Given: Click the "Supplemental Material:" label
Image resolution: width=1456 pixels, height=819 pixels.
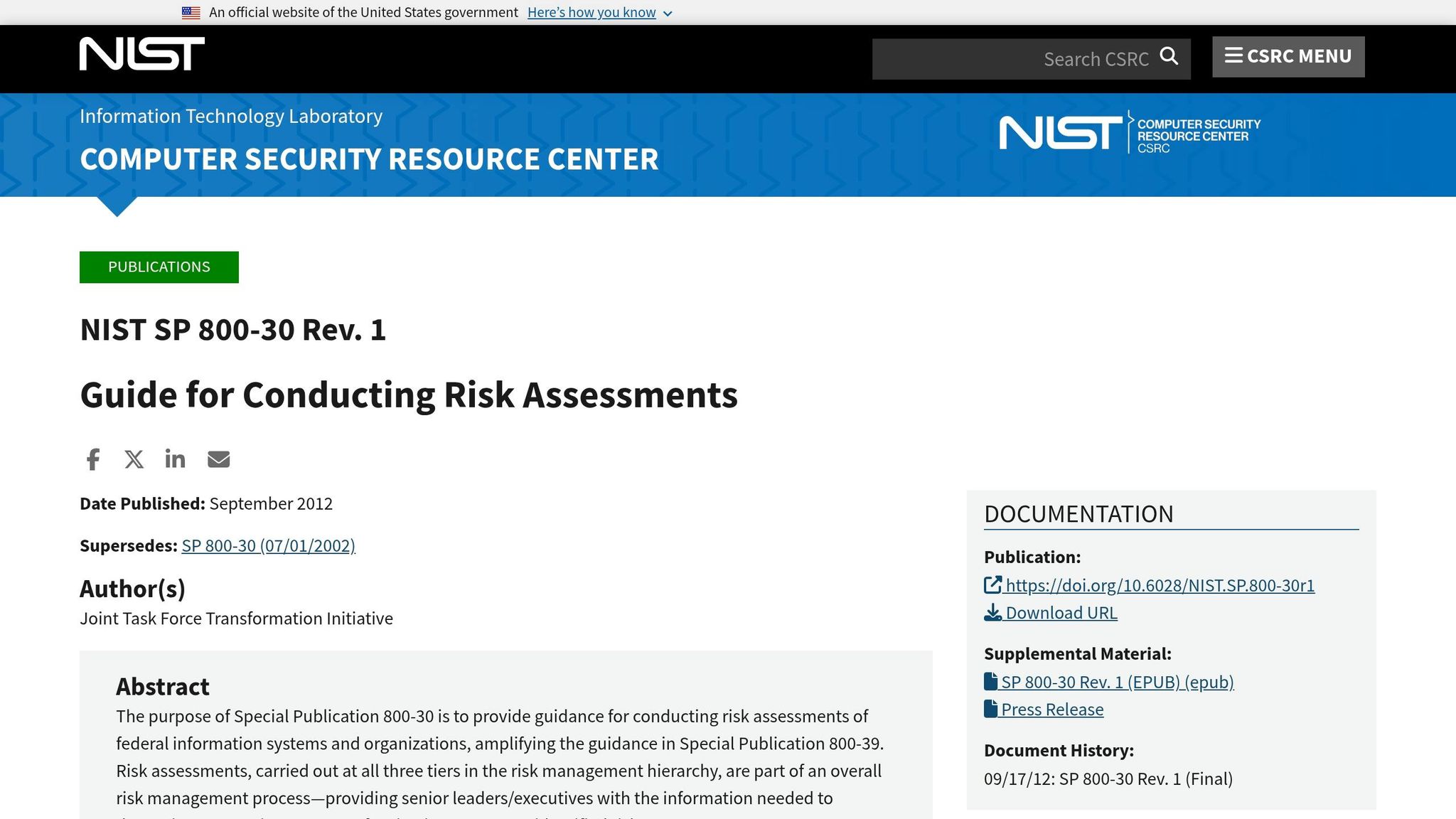Looking at the screenshot, I should click(1078, 654).
